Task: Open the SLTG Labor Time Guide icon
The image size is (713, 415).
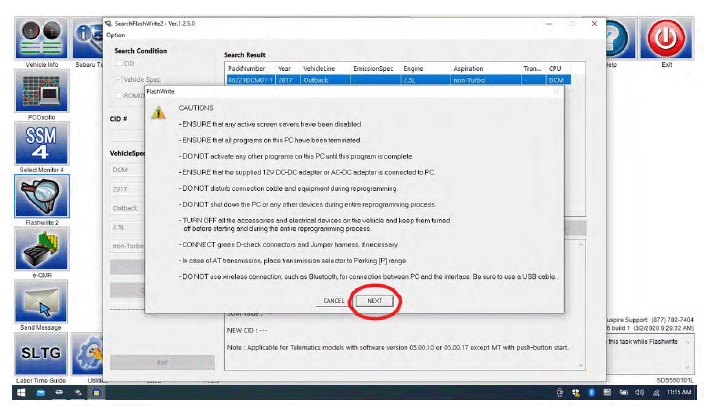Action: click(x=41, y=354)
